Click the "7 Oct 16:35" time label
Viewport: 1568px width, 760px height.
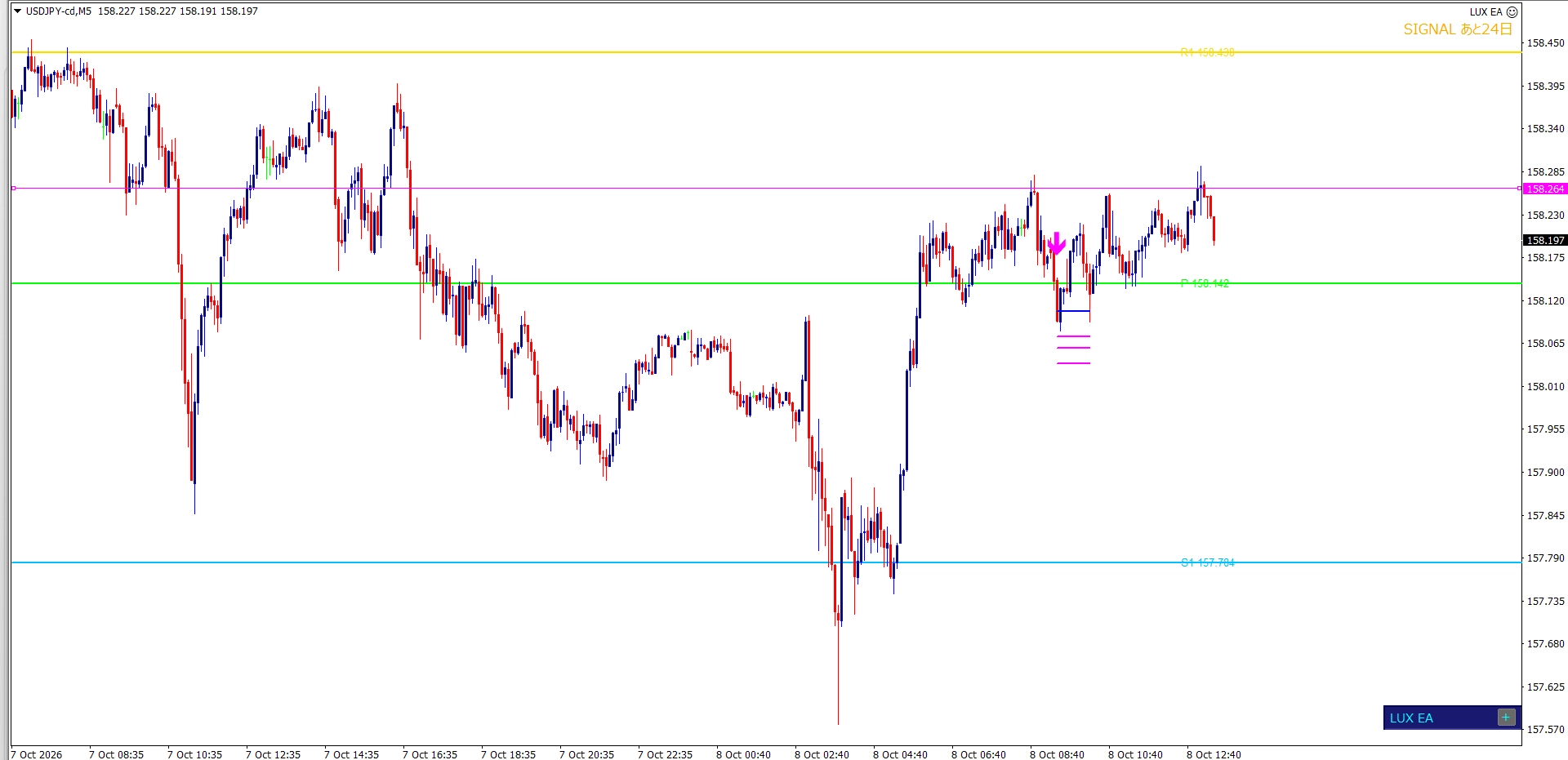(430, 754)
